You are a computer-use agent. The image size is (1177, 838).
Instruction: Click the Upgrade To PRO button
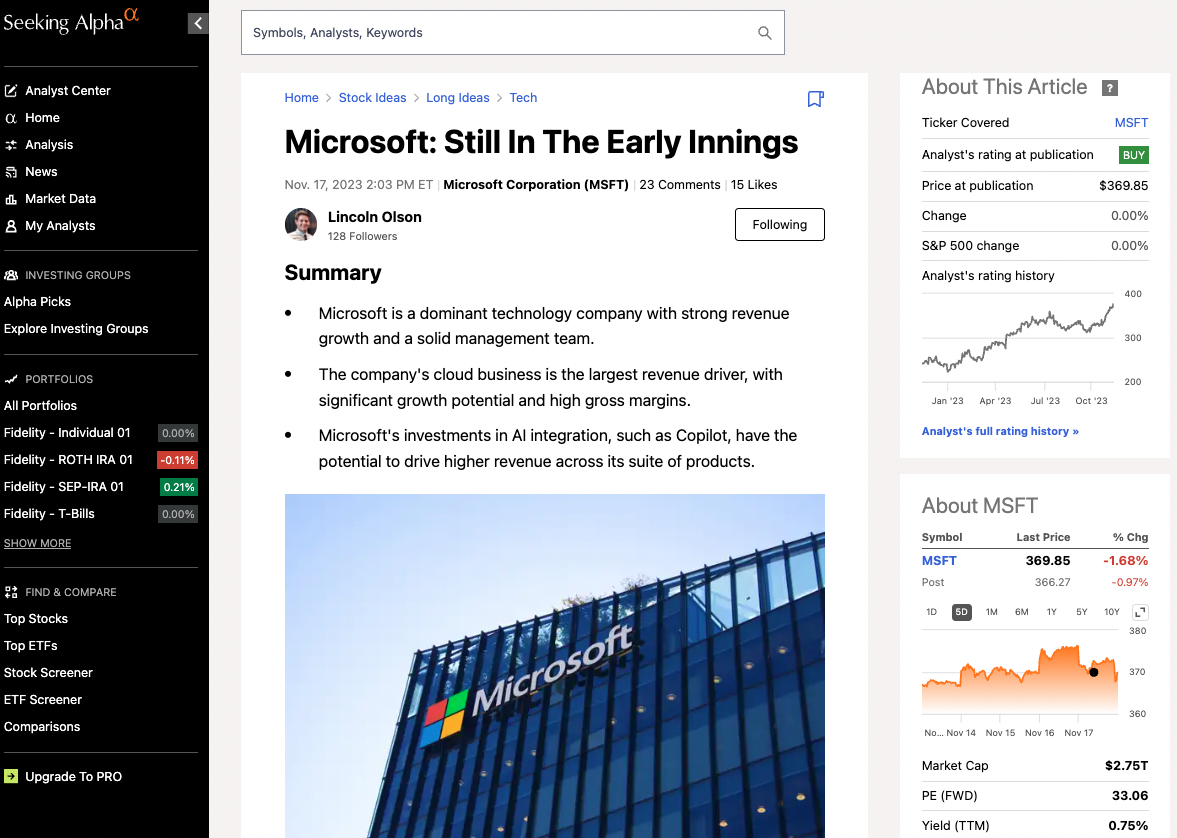click(x=73, y=777)
